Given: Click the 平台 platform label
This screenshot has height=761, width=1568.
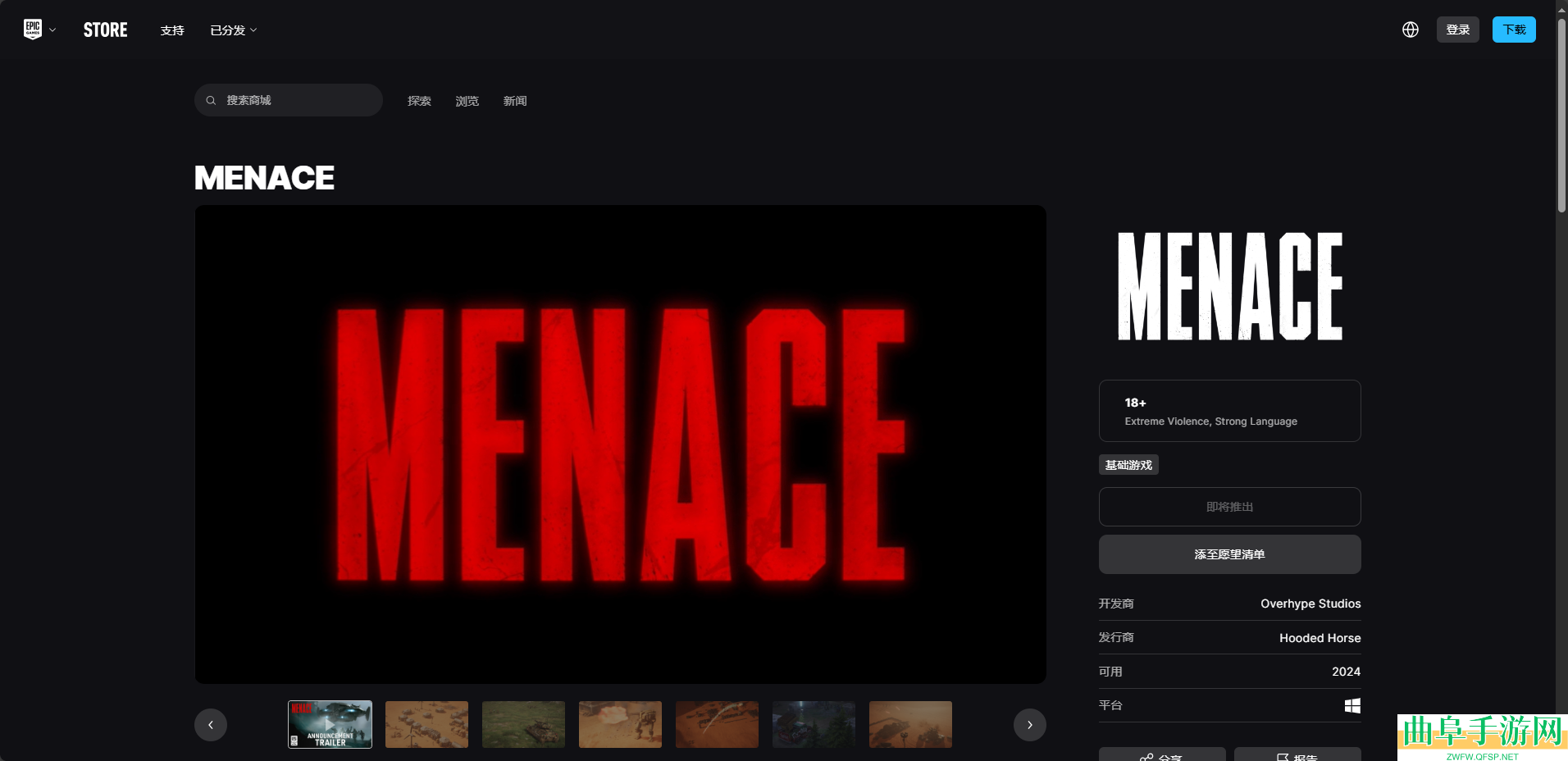Looking at the screenshot, I should click(x=1110, y=705).
